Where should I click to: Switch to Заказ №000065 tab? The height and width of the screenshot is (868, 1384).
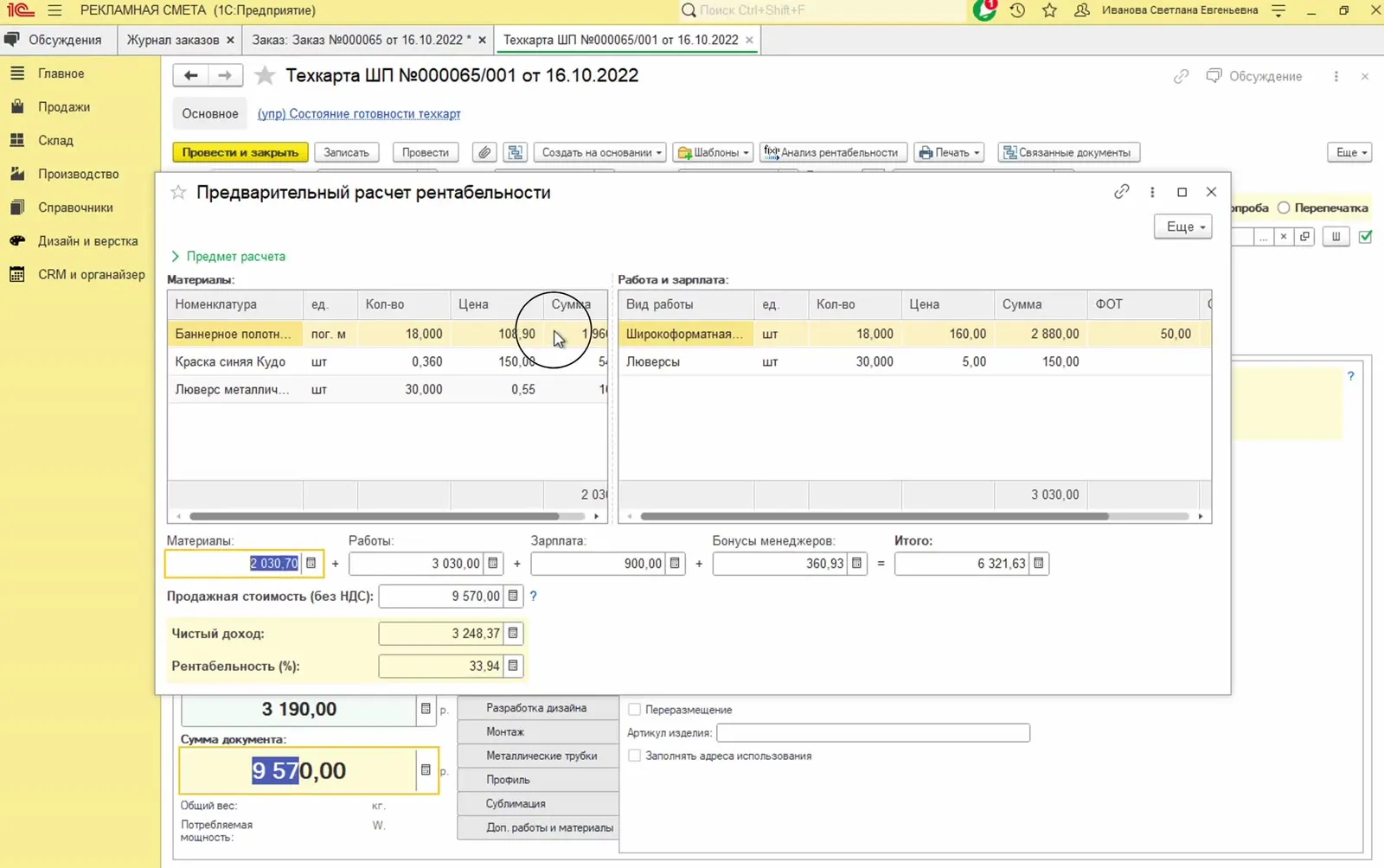pos(362,40)
